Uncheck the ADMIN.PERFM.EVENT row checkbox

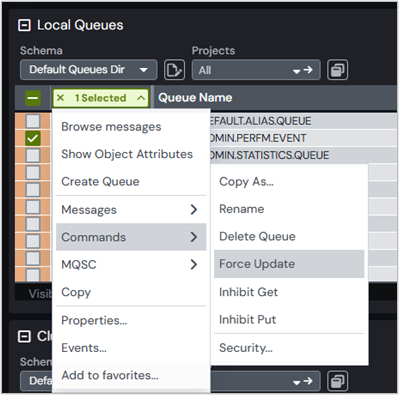tap(33, 138)
